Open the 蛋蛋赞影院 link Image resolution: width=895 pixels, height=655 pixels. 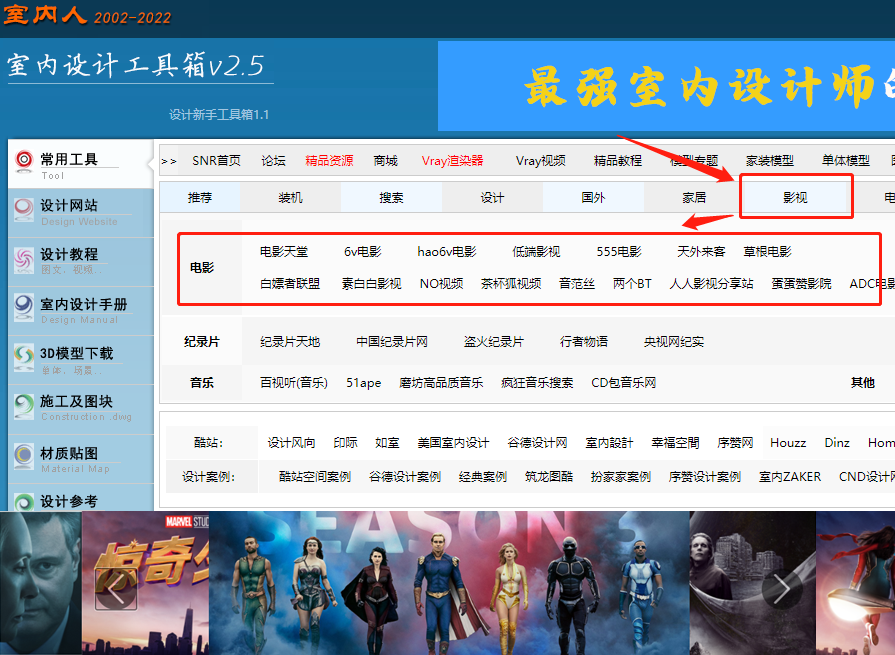(801, 284)
